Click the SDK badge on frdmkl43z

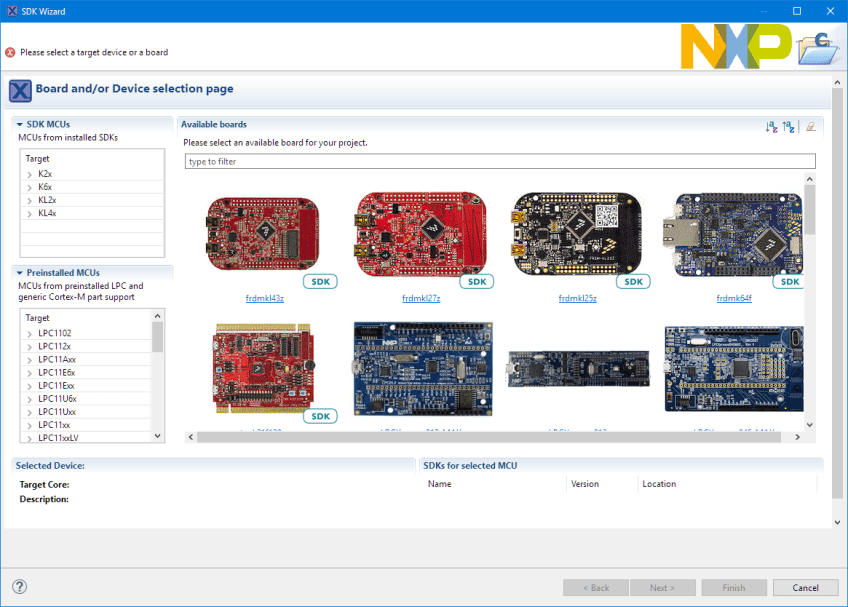click(x=320, y=282)
